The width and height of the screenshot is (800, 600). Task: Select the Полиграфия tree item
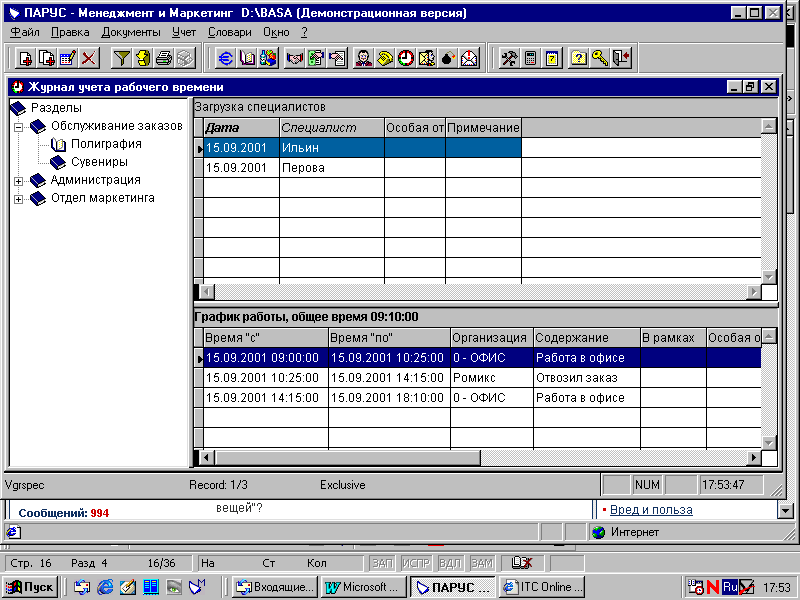tap(106, 144)
